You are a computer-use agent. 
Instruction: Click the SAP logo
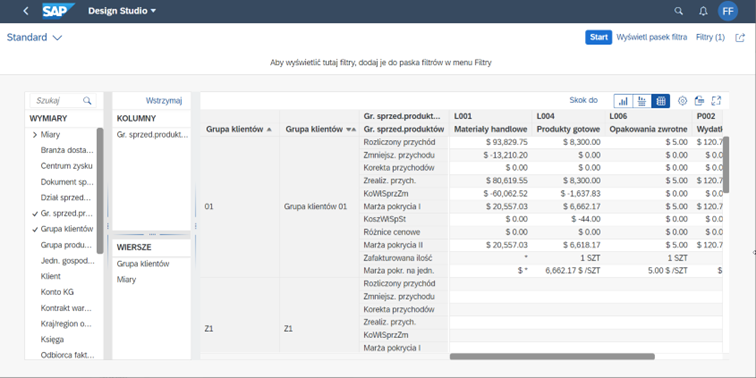tap(58, 11)
